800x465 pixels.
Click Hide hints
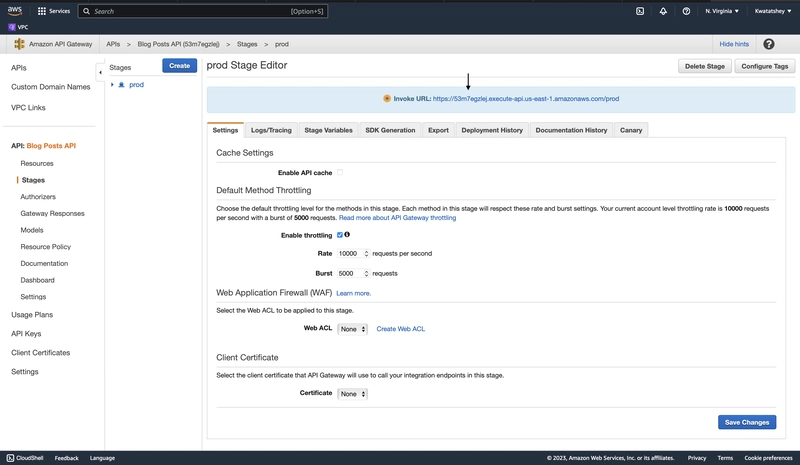tap(734, 44)
